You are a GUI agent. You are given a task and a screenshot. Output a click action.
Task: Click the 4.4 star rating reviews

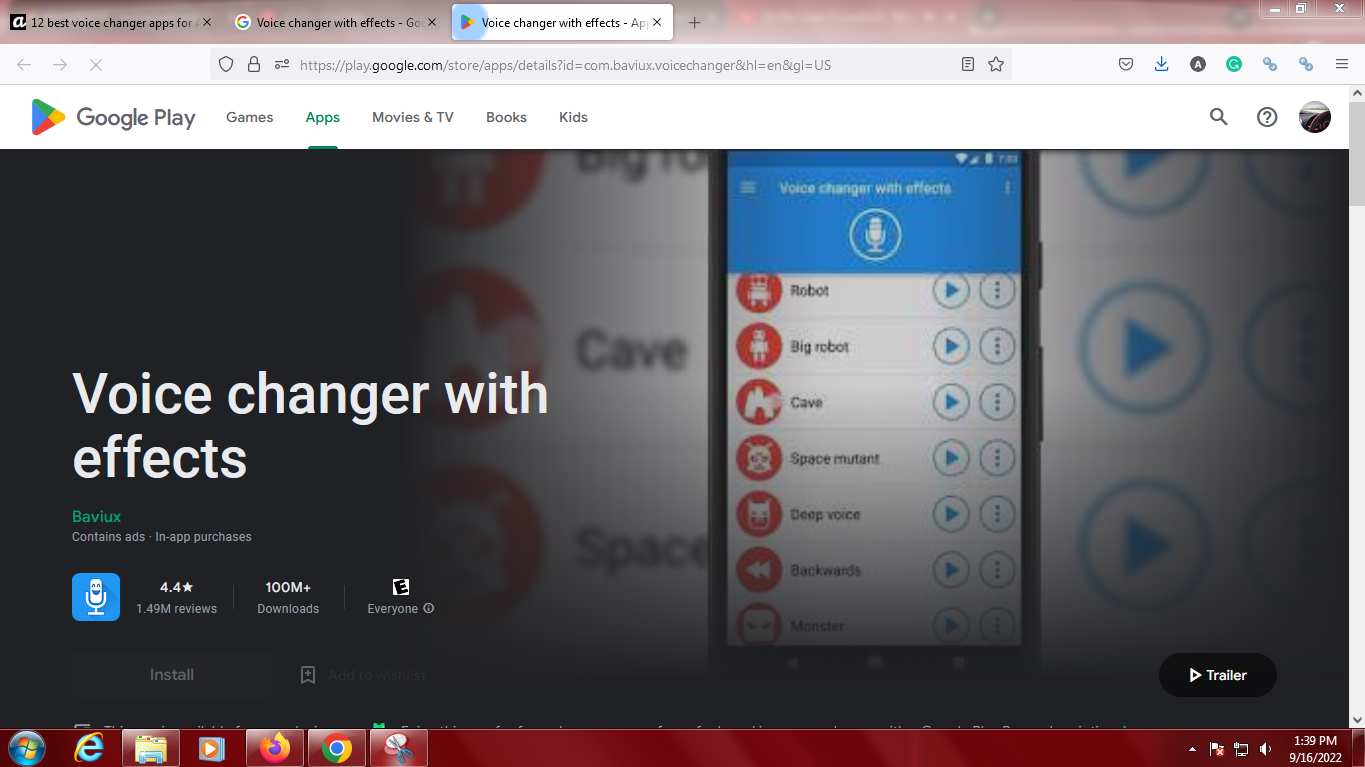click(x=176, y=597)
